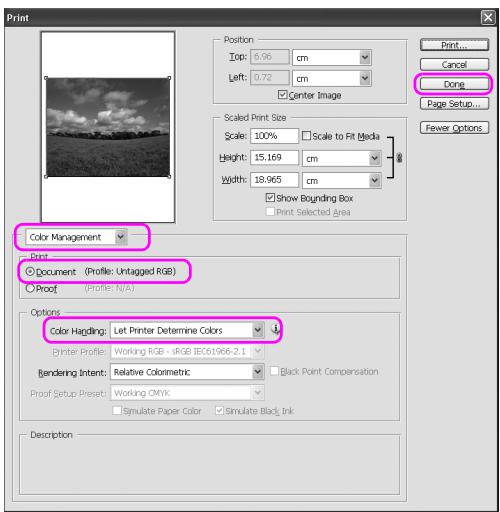
Task: Open Page Setup... dialog
Action: click(x=454, y=104)
